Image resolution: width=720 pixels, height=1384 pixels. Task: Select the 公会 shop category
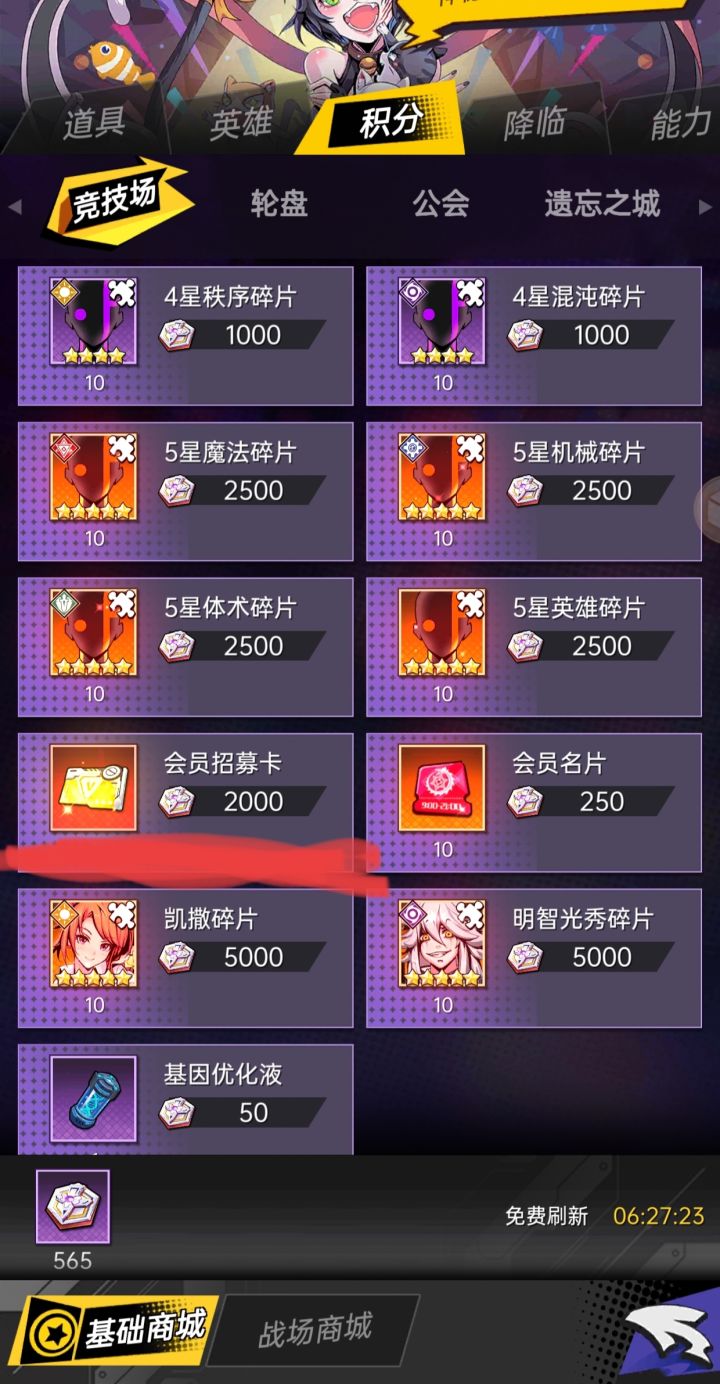[441, 204]
